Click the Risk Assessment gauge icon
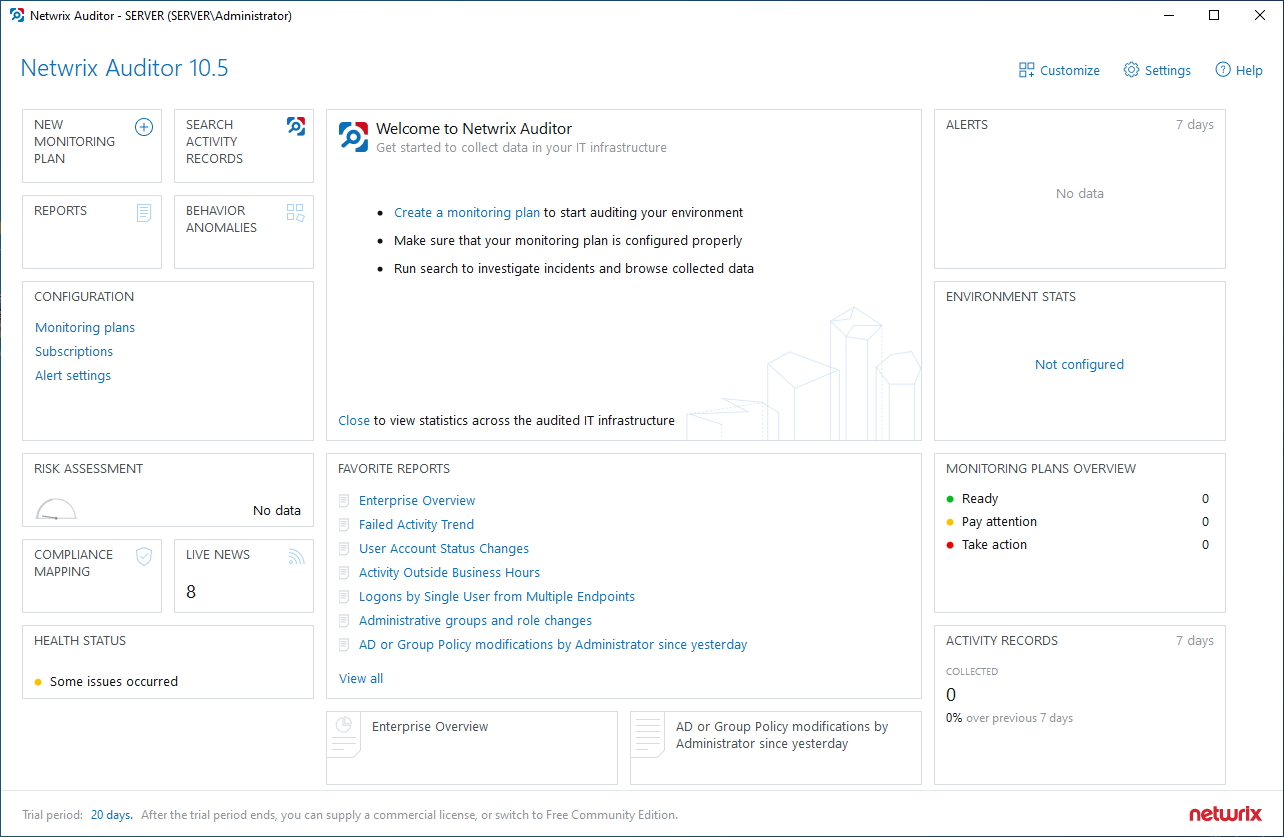This screenshot has height=837, width=1284. coord(56,509)
